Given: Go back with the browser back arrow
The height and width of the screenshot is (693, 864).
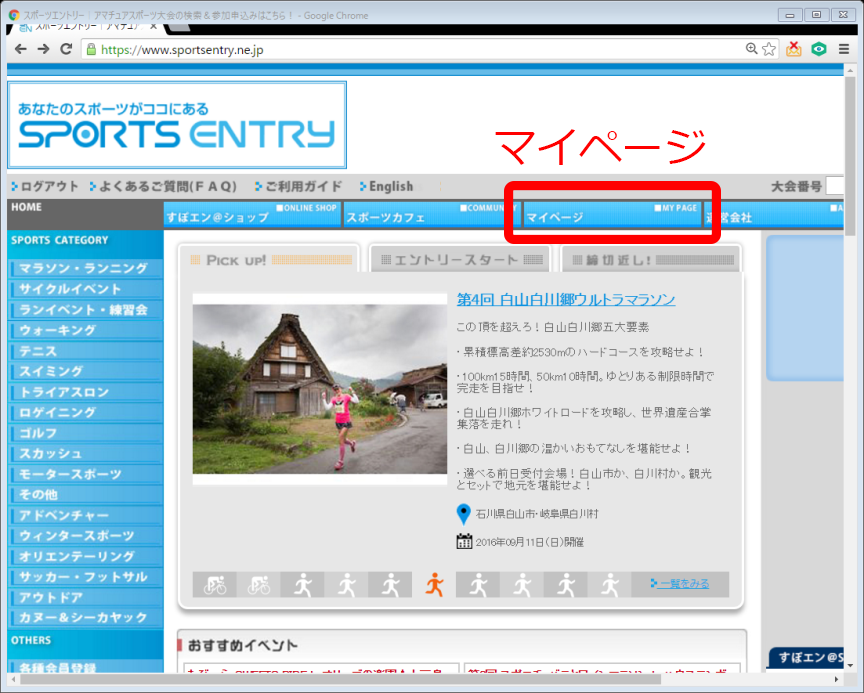Looking at the screenshot, I should (20, 50).
